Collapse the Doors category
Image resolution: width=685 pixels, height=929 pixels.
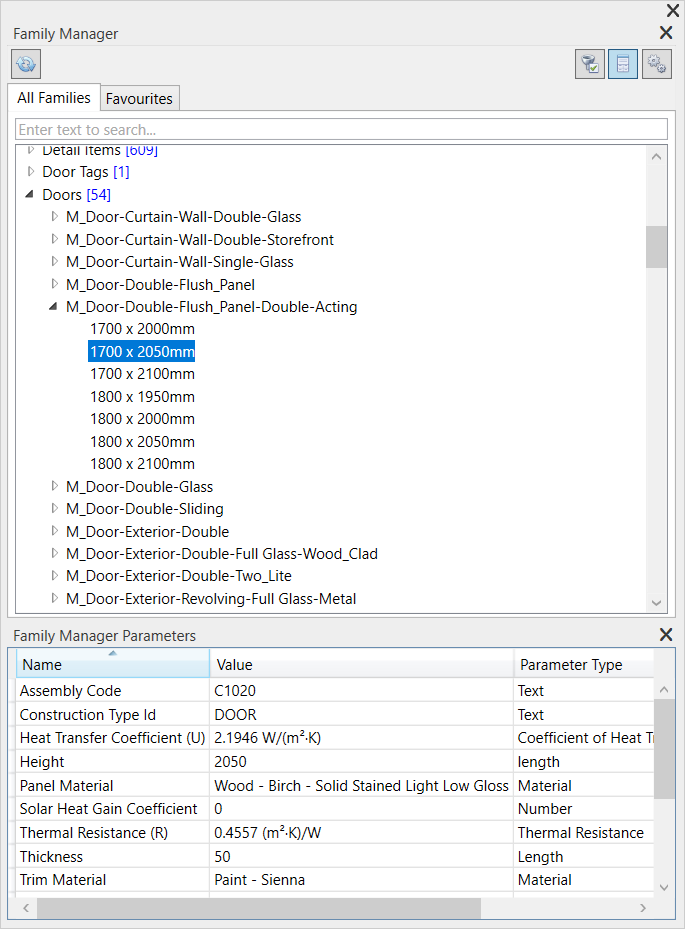[30, 194]
